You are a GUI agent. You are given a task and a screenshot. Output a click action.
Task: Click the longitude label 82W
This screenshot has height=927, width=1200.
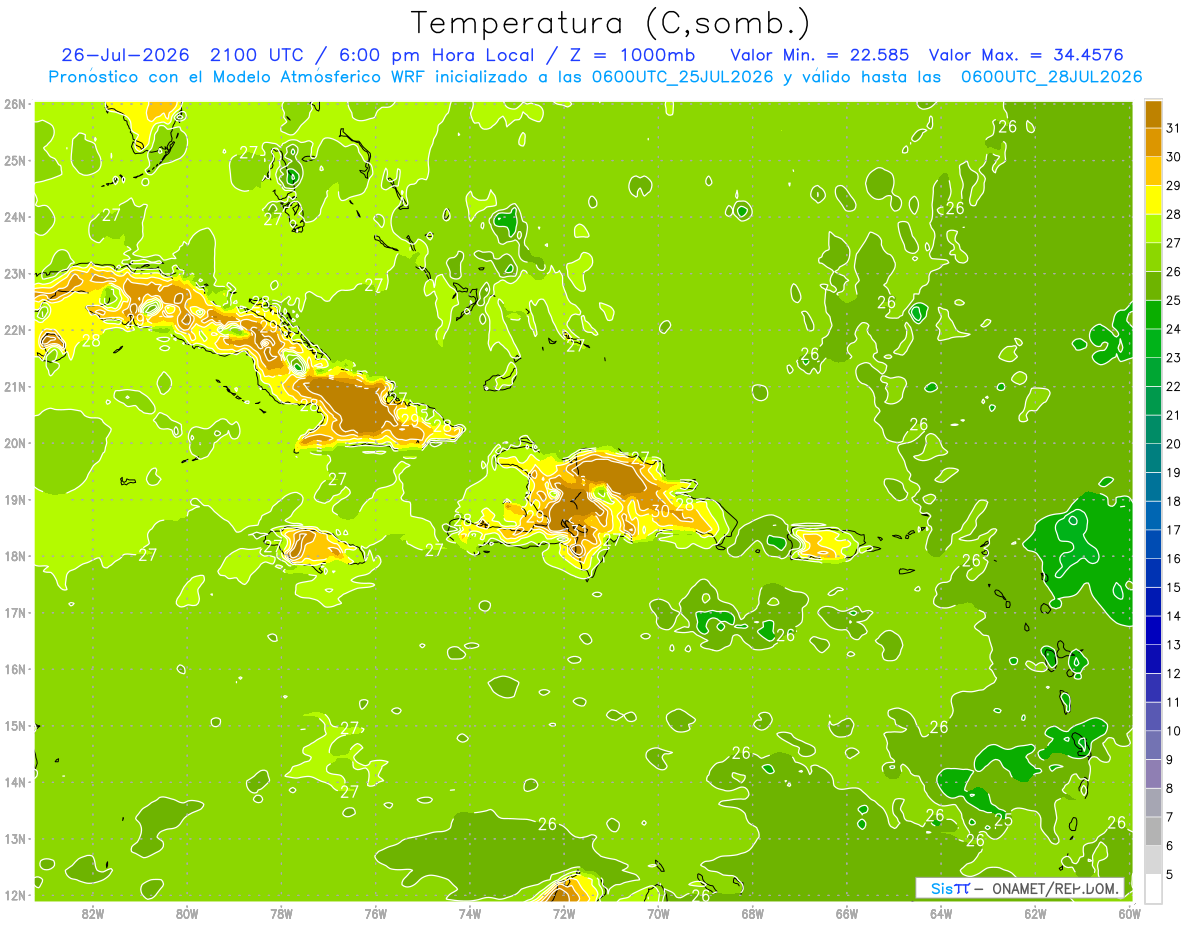(x=93, y=913)
